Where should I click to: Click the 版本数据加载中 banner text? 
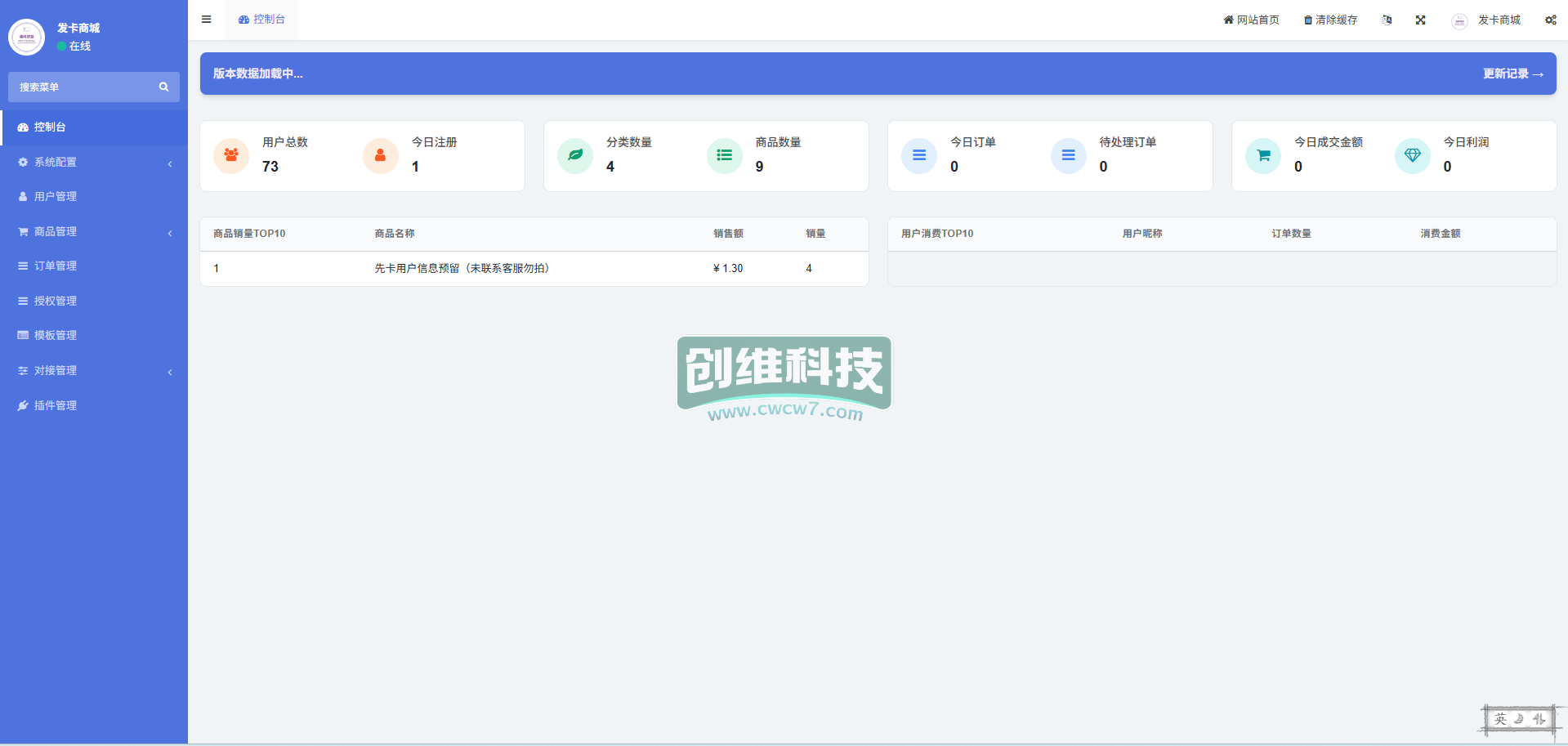[x=258, y=74]
